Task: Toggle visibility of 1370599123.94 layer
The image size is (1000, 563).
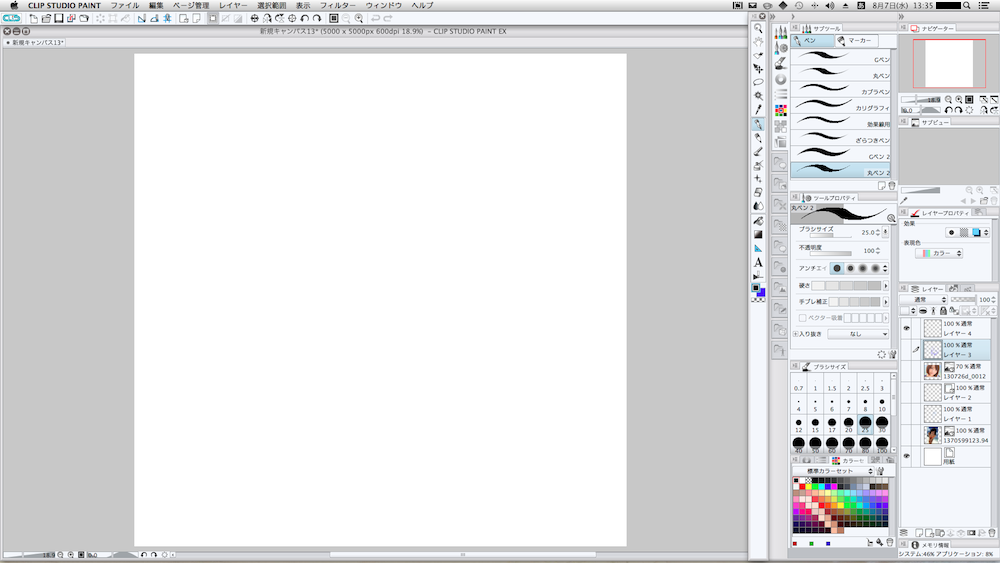Action: tap(906, 435)
